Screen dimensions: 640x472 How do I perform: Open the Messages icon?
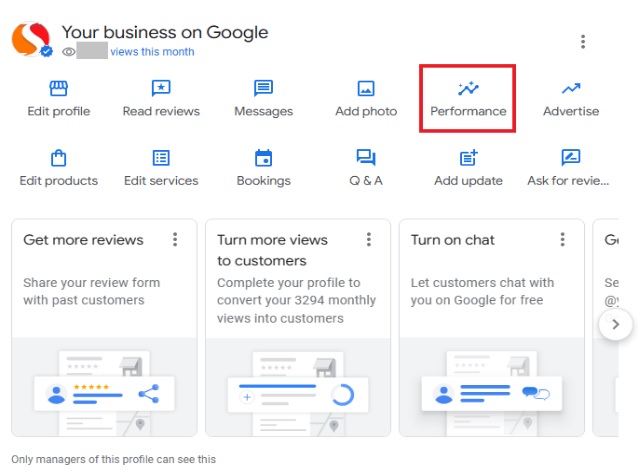264,88
